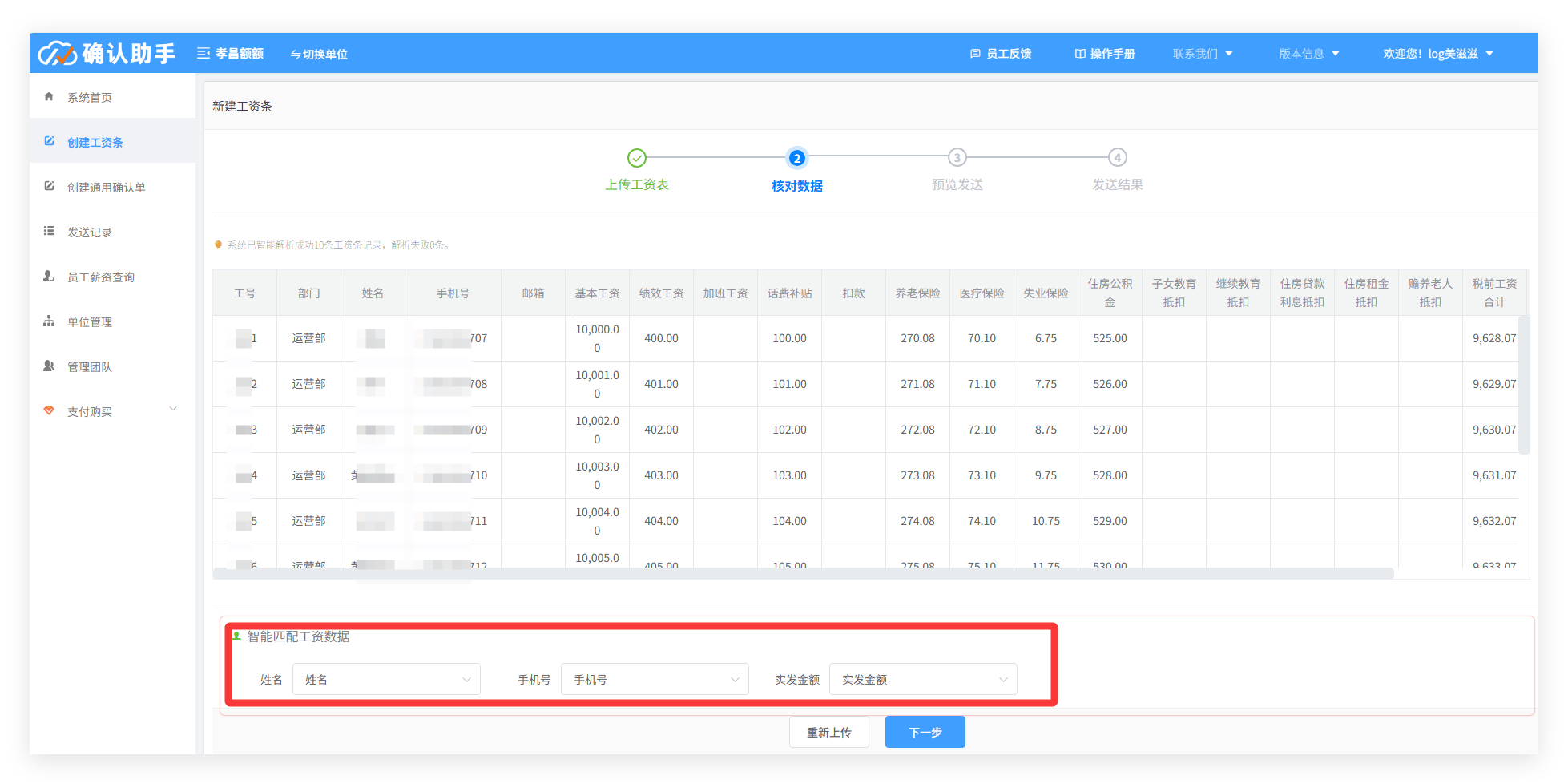Expand the 版本信息 header menu
This screenshot has width=1568, height=784.
pos(1308,54)
